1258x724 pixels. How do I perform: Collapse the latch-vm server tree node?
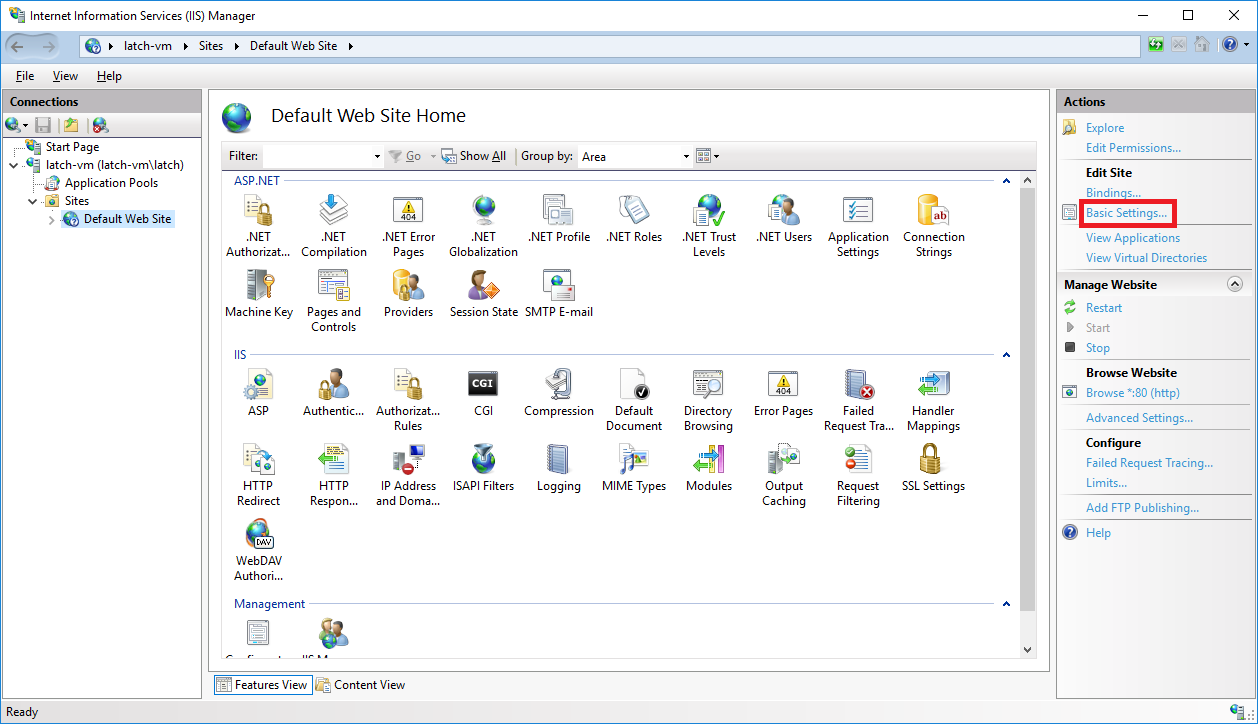coord(13,165)
